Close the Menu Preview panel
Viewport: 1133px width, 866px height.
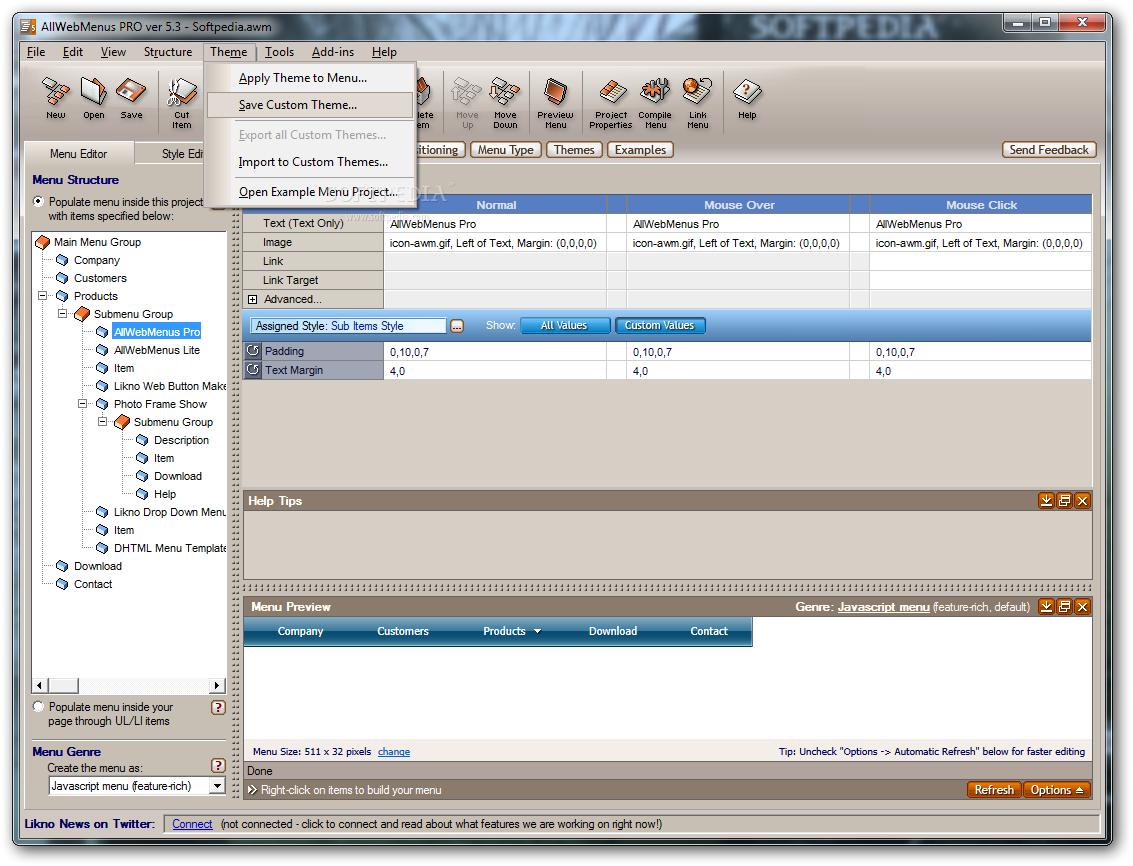(1082, 606)
